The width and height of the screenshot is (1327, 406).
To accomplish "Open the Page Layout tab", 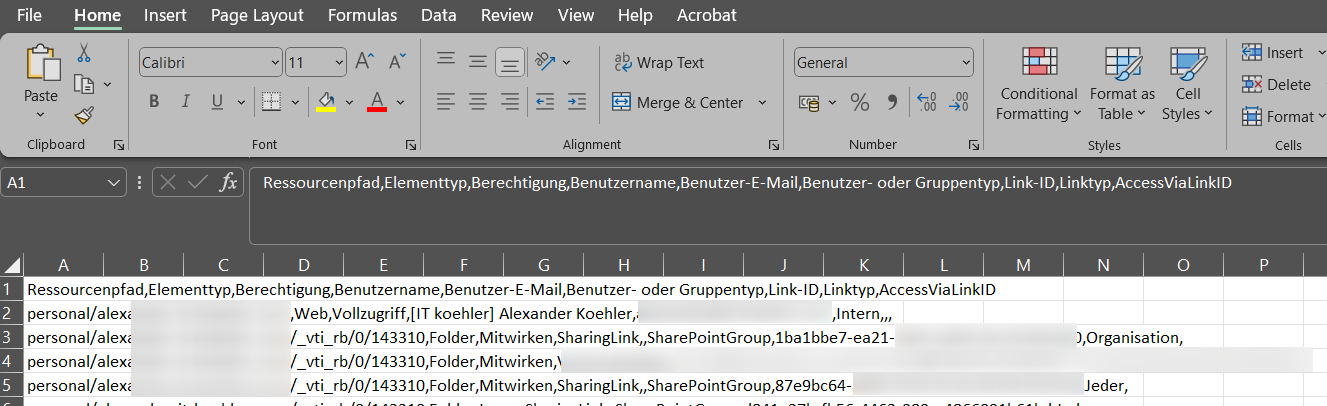I will pos(257,15).
